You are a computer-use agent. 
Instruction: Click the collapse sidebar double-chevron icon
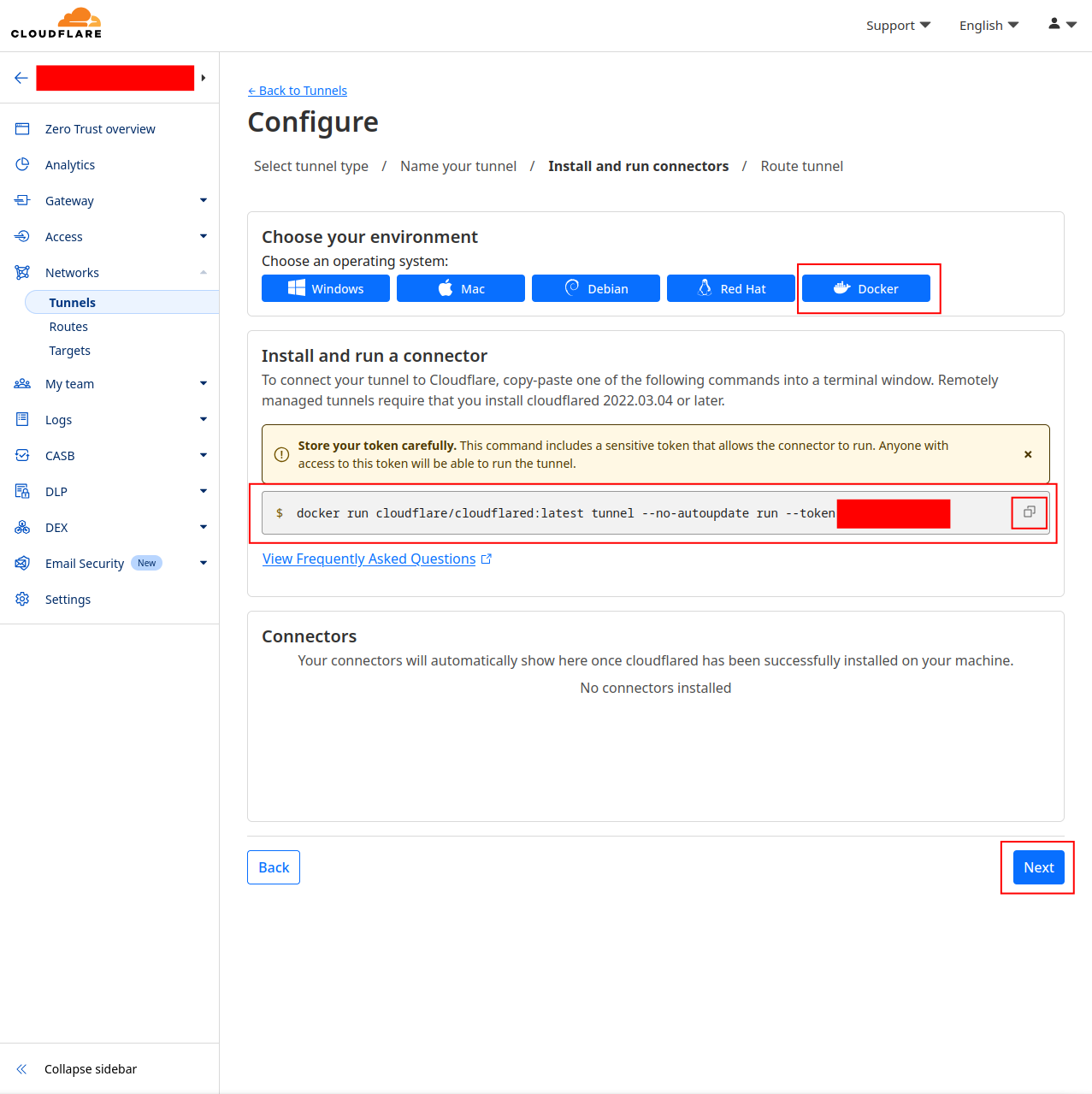tap(21, 1069)
